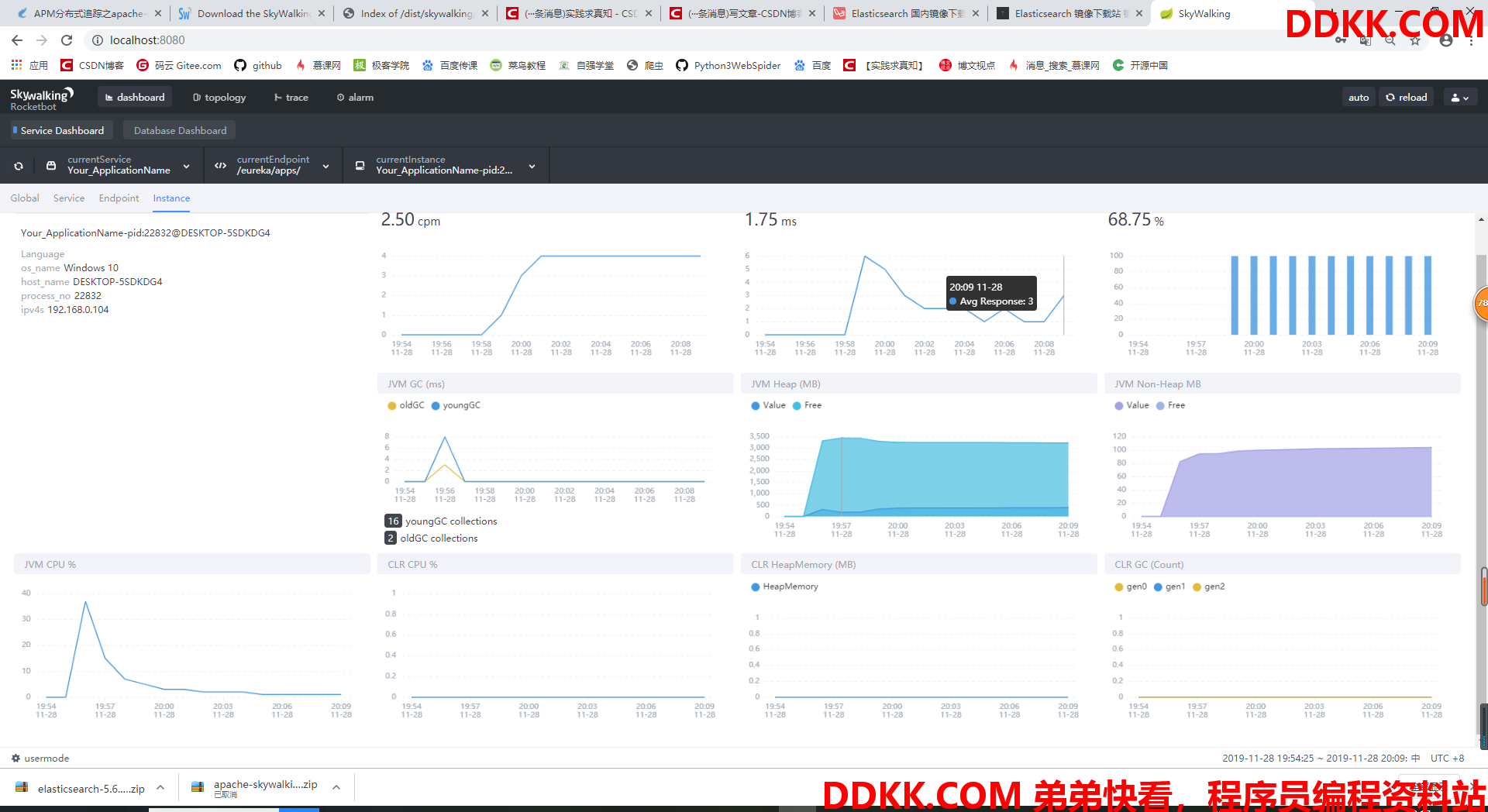Click the apache-skywalking zip download item
This screenshot has width=1488, height=812.
point(255,788)
